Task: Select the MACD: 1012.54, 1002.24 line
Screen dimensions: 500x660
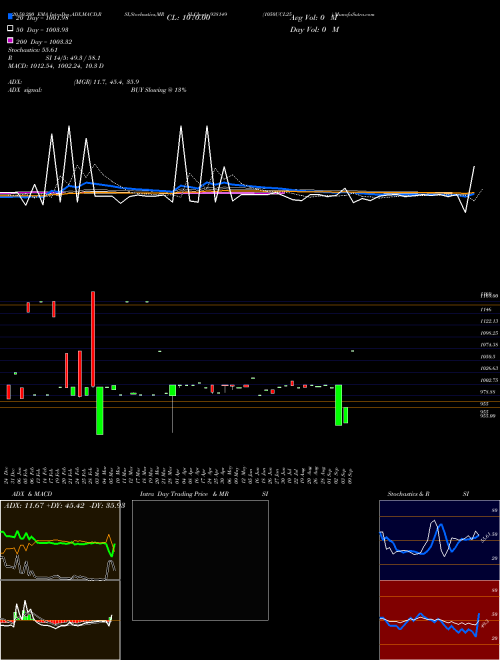Action: (56, 66)
